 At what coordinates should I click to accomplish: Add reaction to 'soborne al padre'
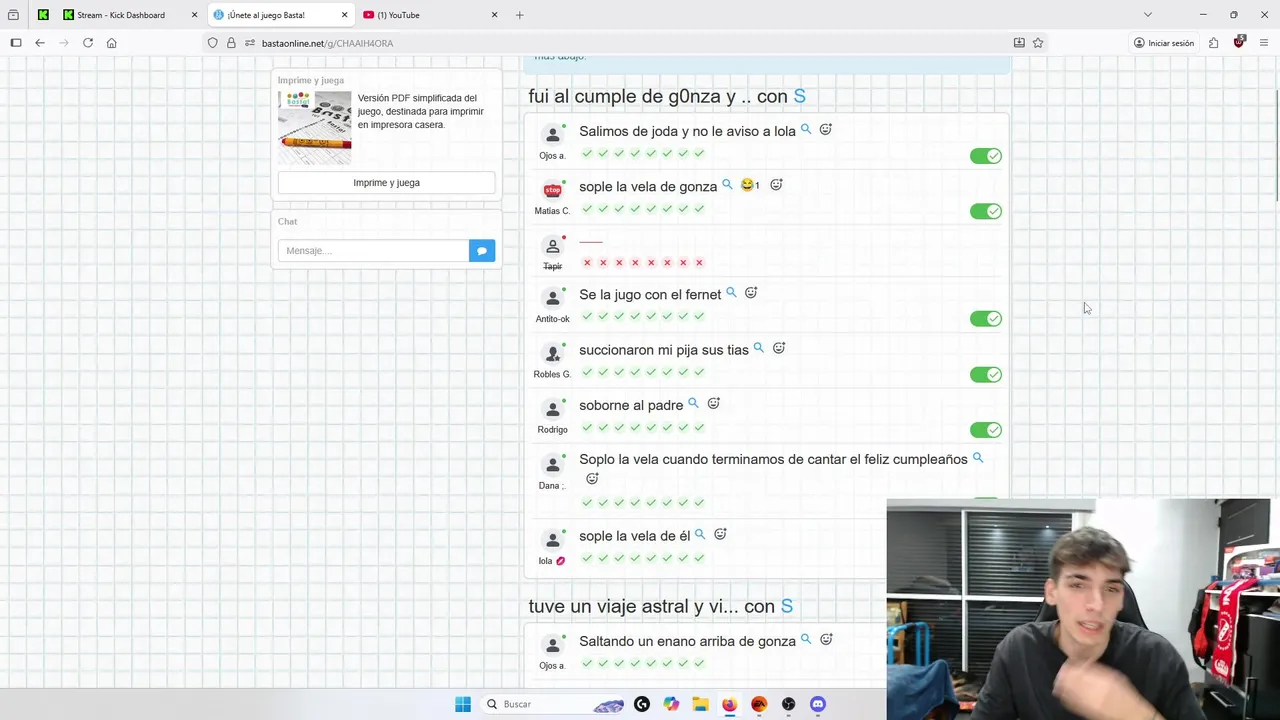713,404
